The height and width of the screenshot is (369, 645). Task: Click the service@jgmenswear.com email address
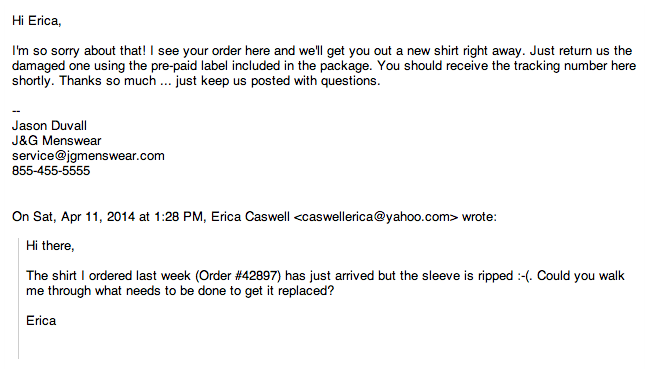tap(88, 156)
